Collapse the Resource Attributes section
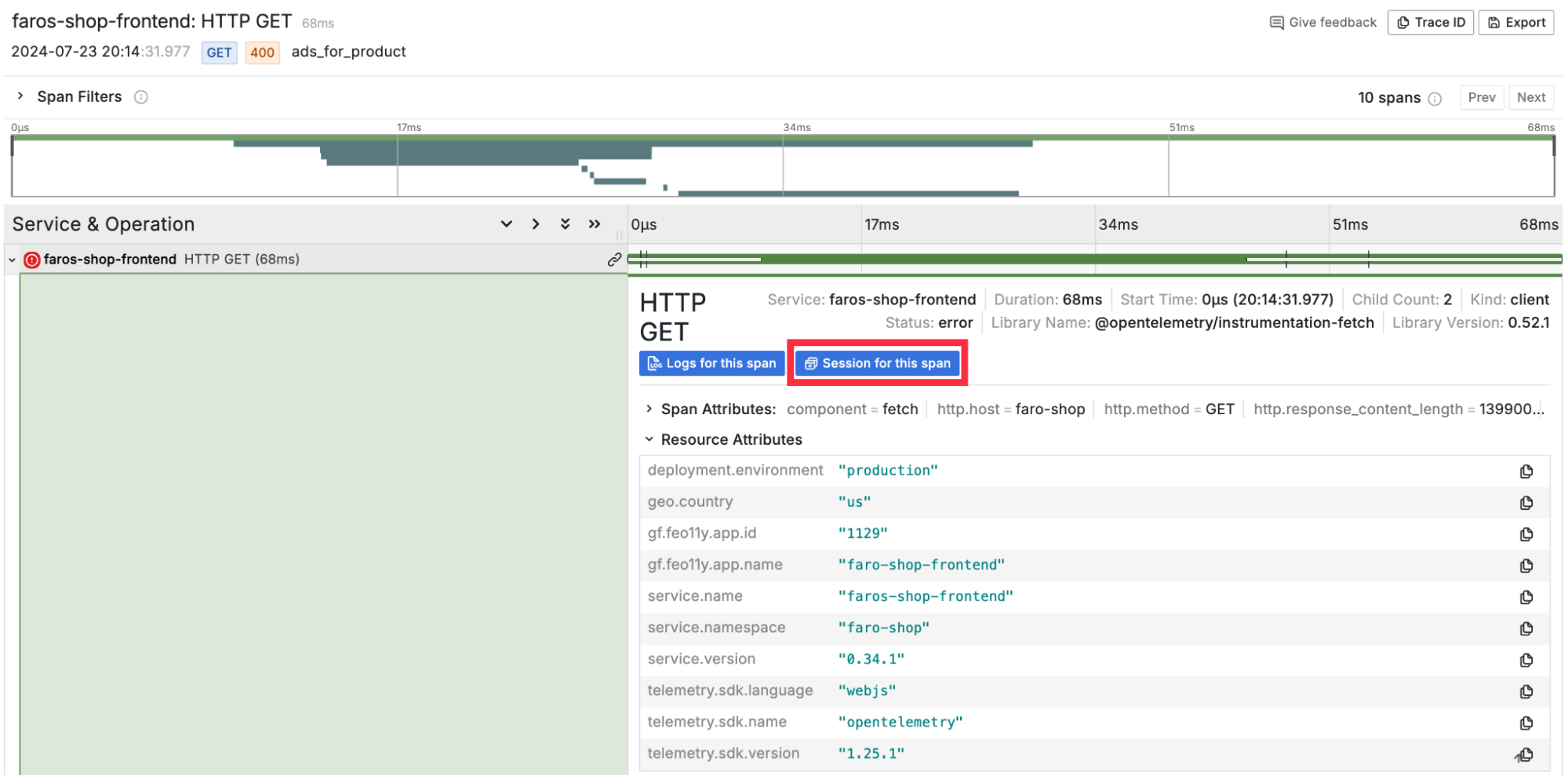 click(649, 439)
